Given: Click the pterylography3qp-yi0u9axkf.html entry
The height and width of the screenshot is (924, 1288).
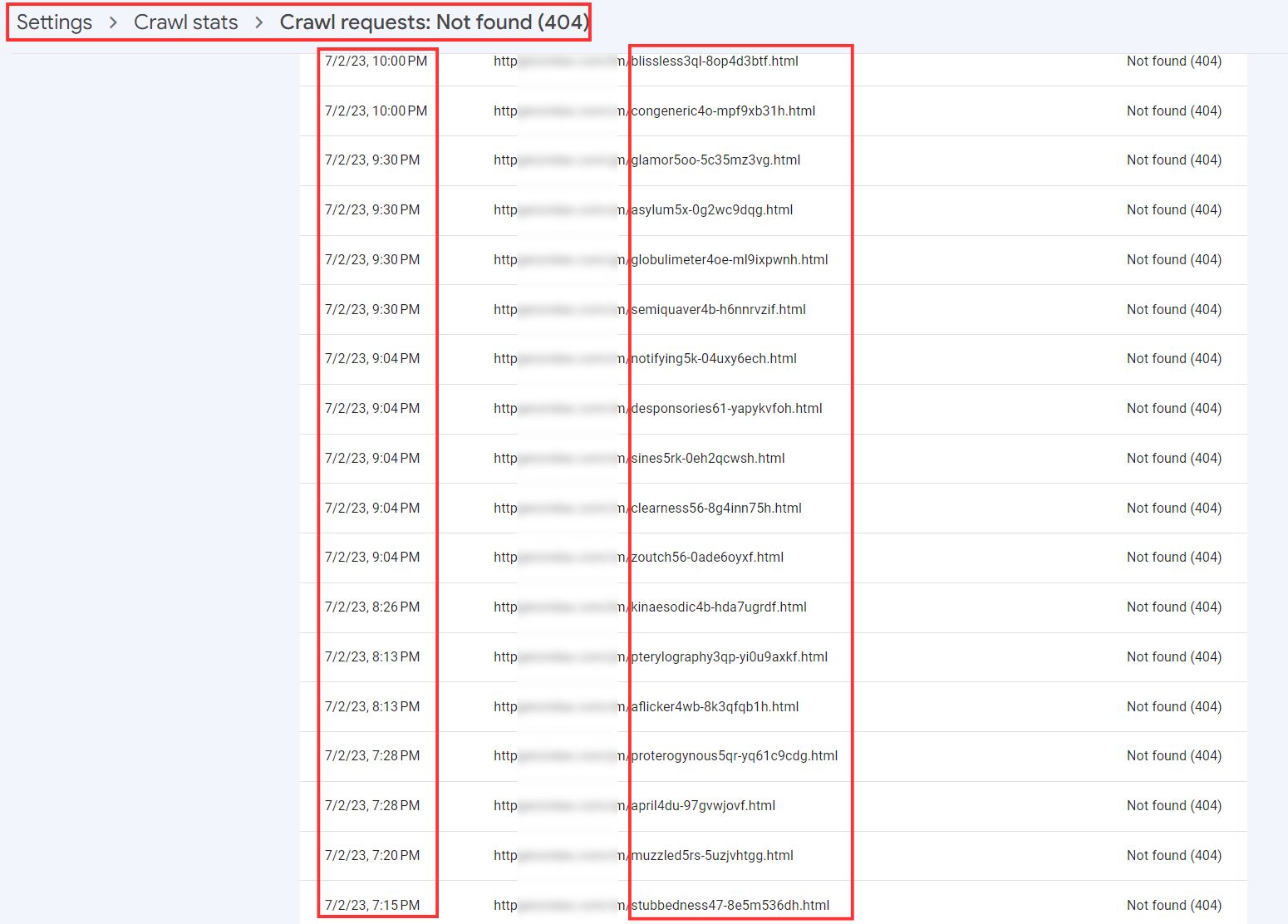Looking at the screenshot, I should tap(773, 657).
